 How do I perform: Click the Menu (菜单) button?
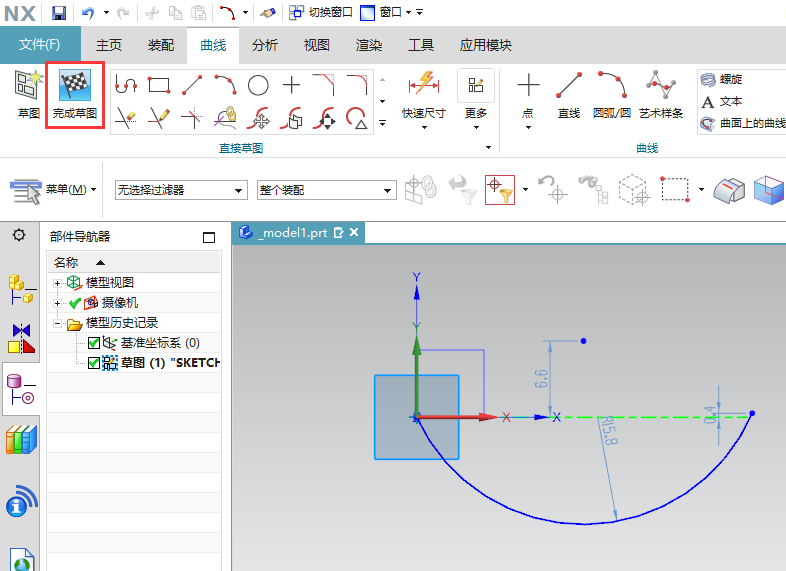(x=55, y=189)
